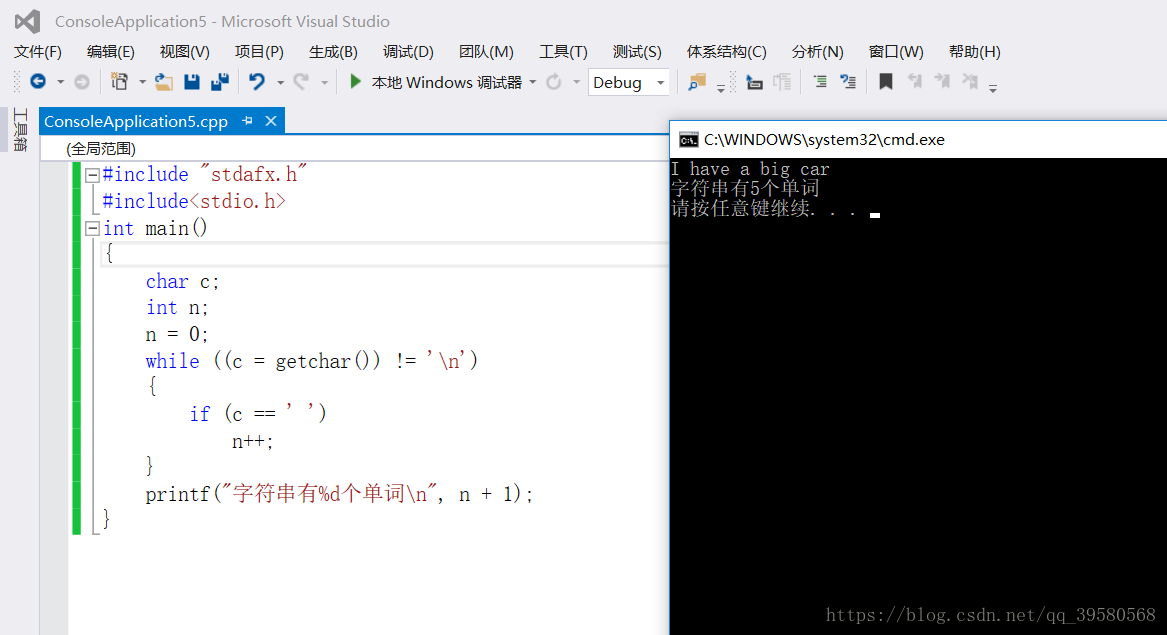Click the Save All icon
The image size is (1167, 635).
[x=220, y=82]
